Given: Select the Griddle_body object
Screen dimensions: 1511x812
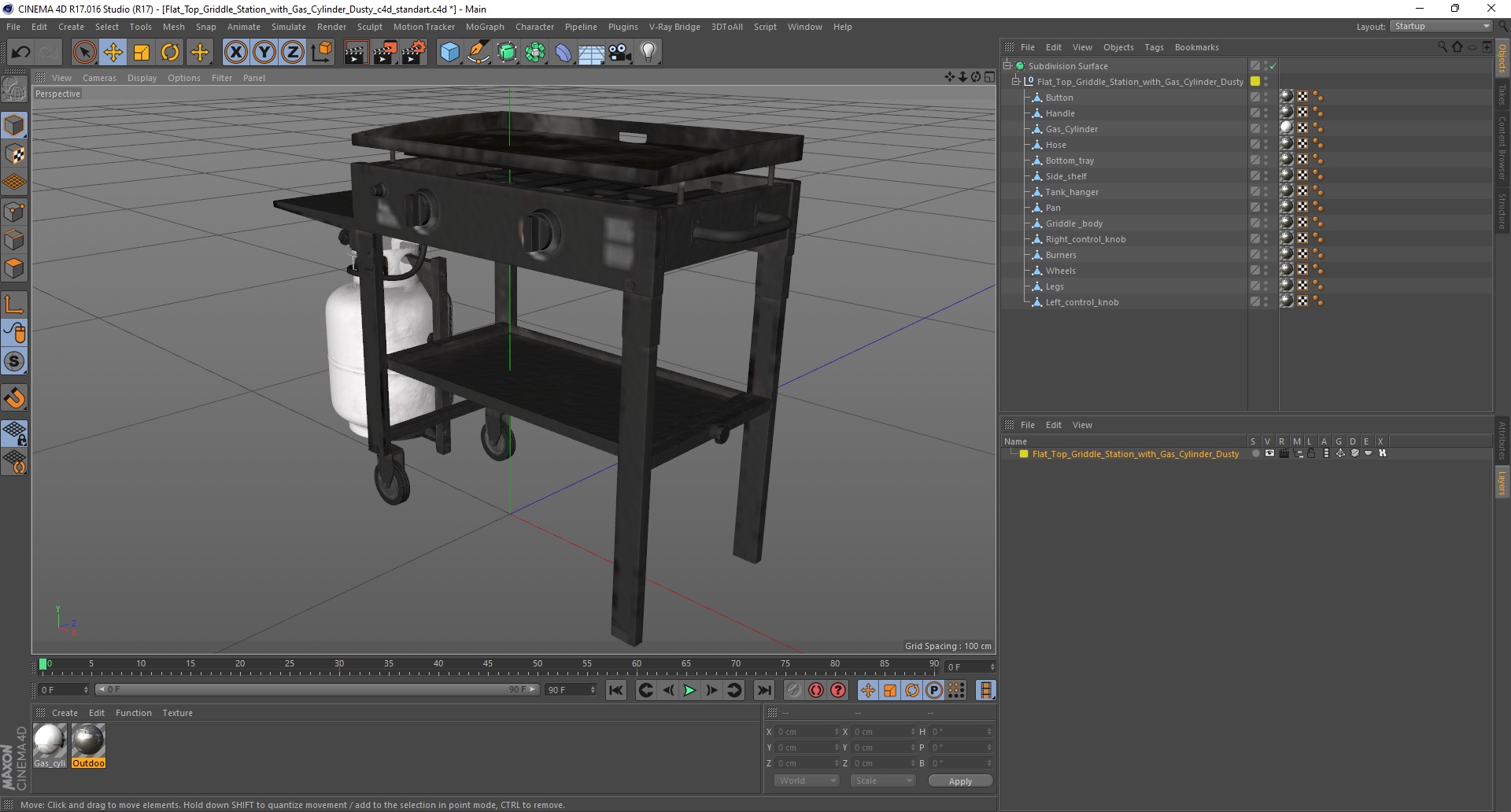Looking at the screenshot, I should point(1073,223).
